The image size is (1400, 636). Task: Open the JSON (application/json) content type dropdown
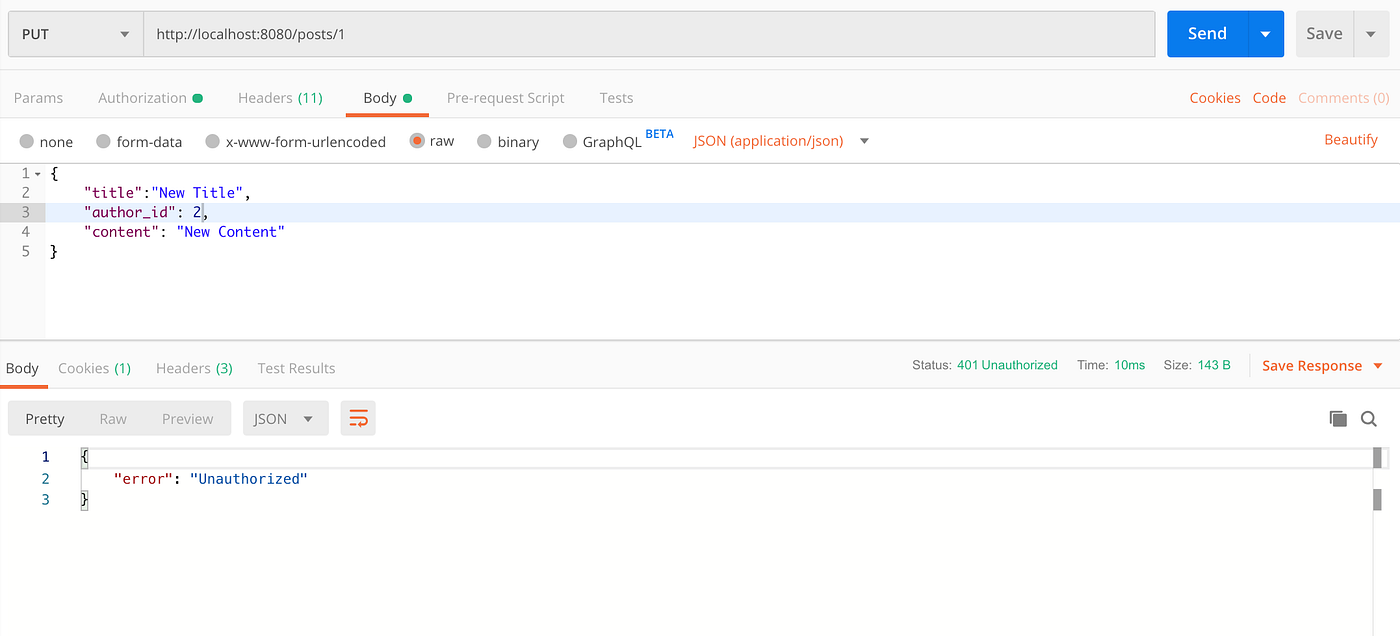[x=781, y=141]
